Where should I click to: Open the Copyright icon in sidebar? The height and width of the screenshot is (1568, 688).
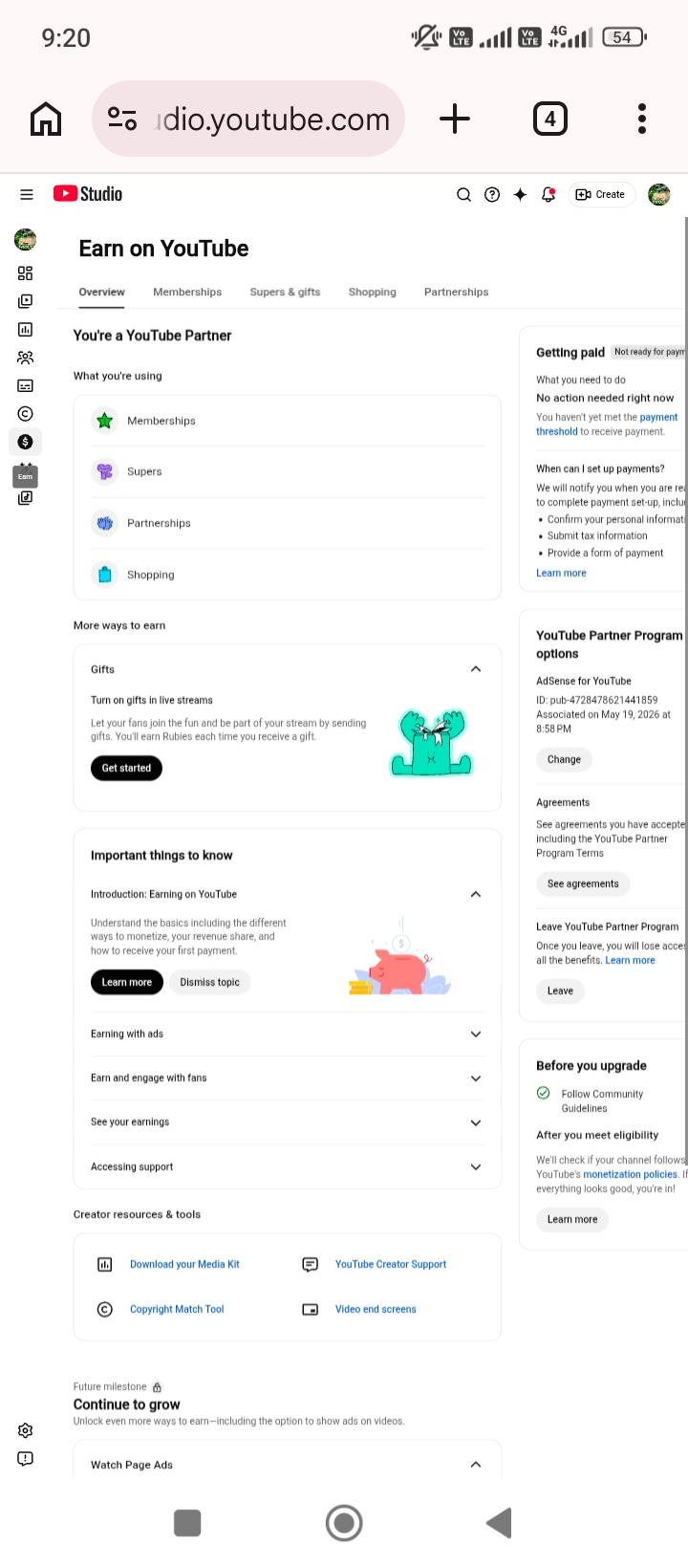coord(26,414)
